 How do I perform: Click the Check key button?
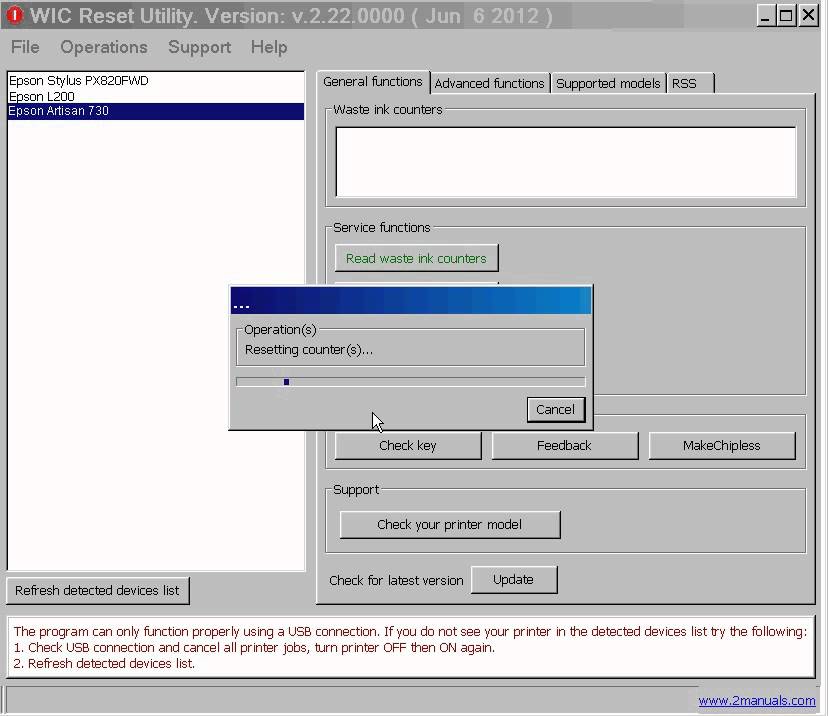[x=408, y=446]
